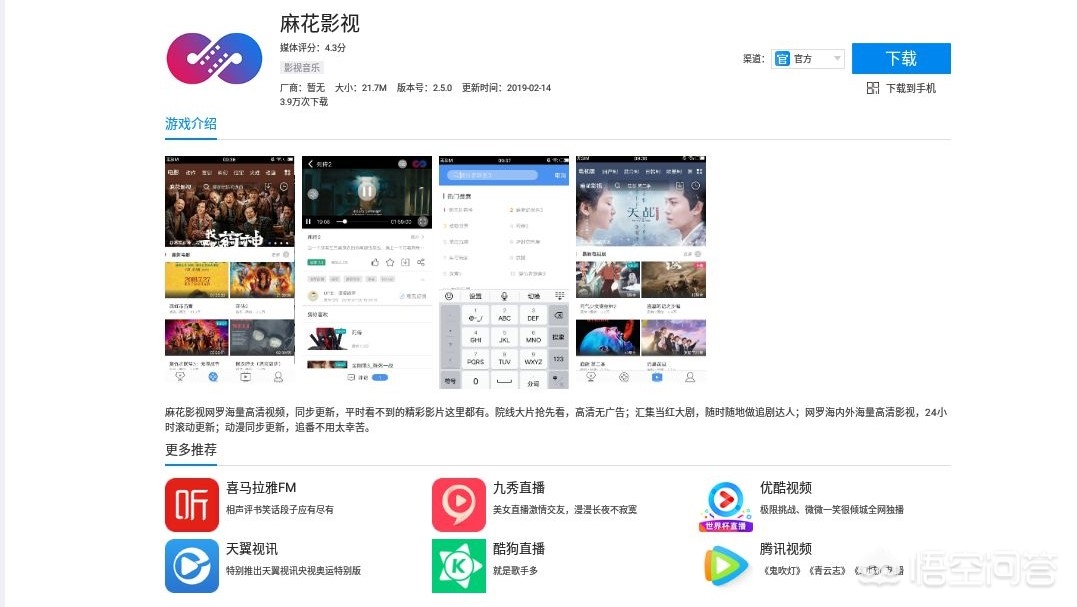Click the 麻花影视 app title heading
Viewport: 1077px width, 607px height.
319,23
